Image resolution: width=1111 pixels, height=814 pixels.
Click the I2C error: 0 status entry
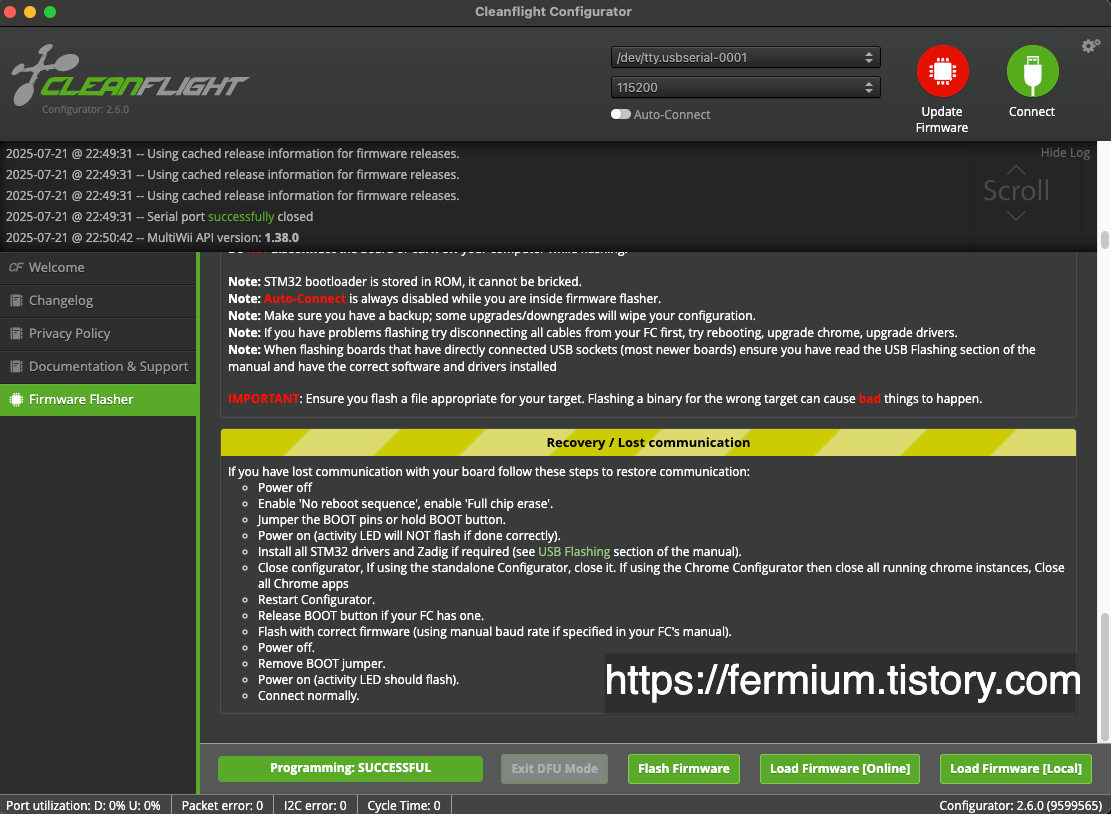click(x=315, y=805)
